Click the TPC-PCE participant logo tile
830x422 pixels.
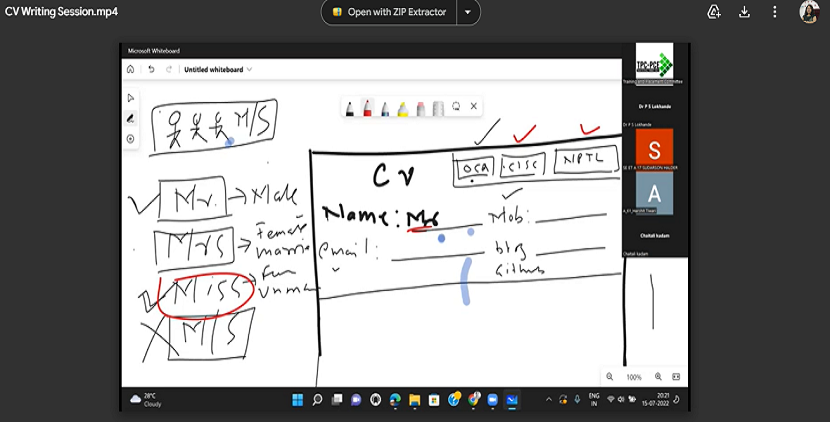pyautogui.click(x=654, y=62)
